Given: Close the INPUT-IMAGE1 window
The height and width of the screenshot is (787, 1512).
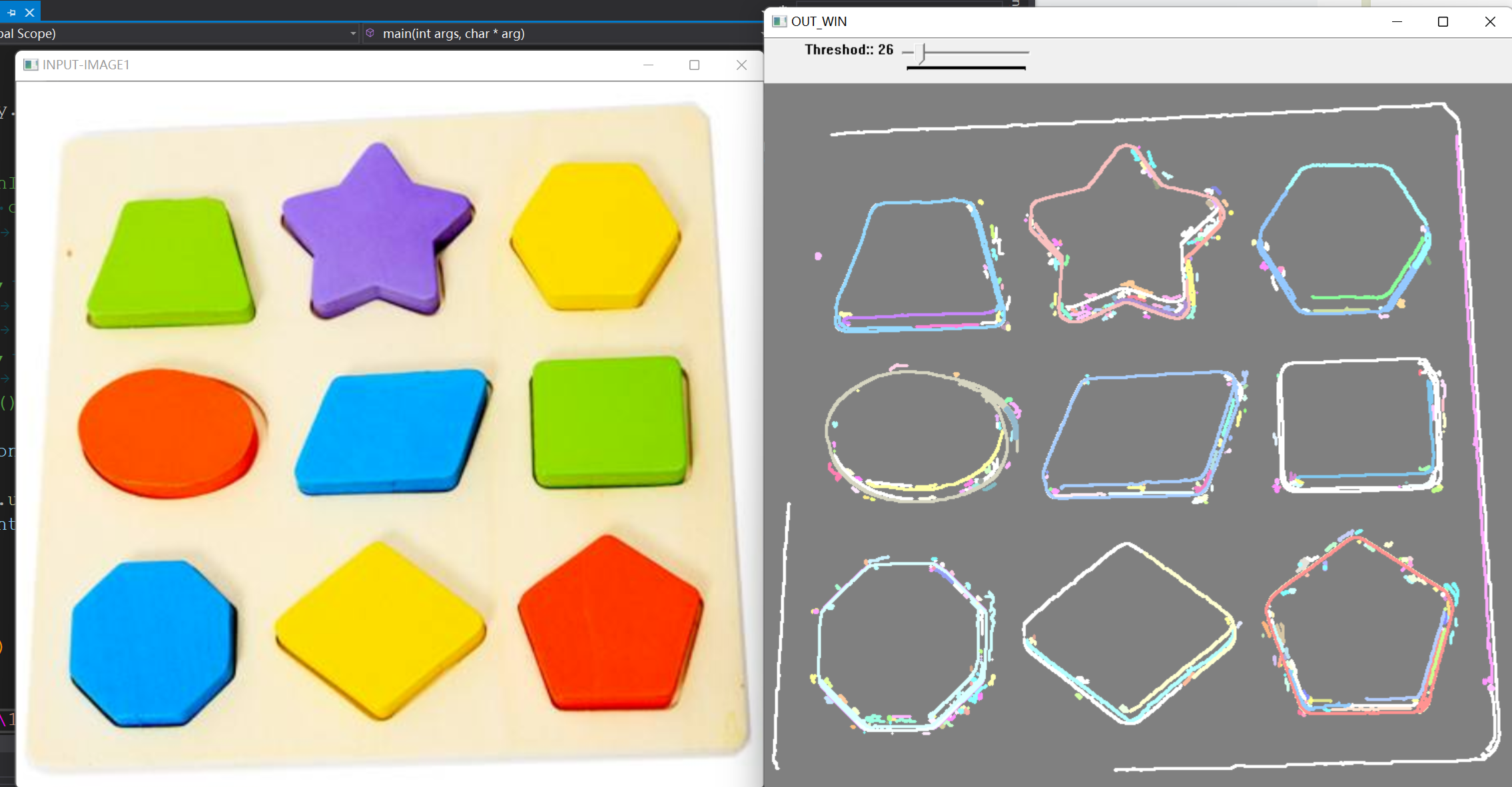Looking at the screenshot, I should (x=741, y=65).
